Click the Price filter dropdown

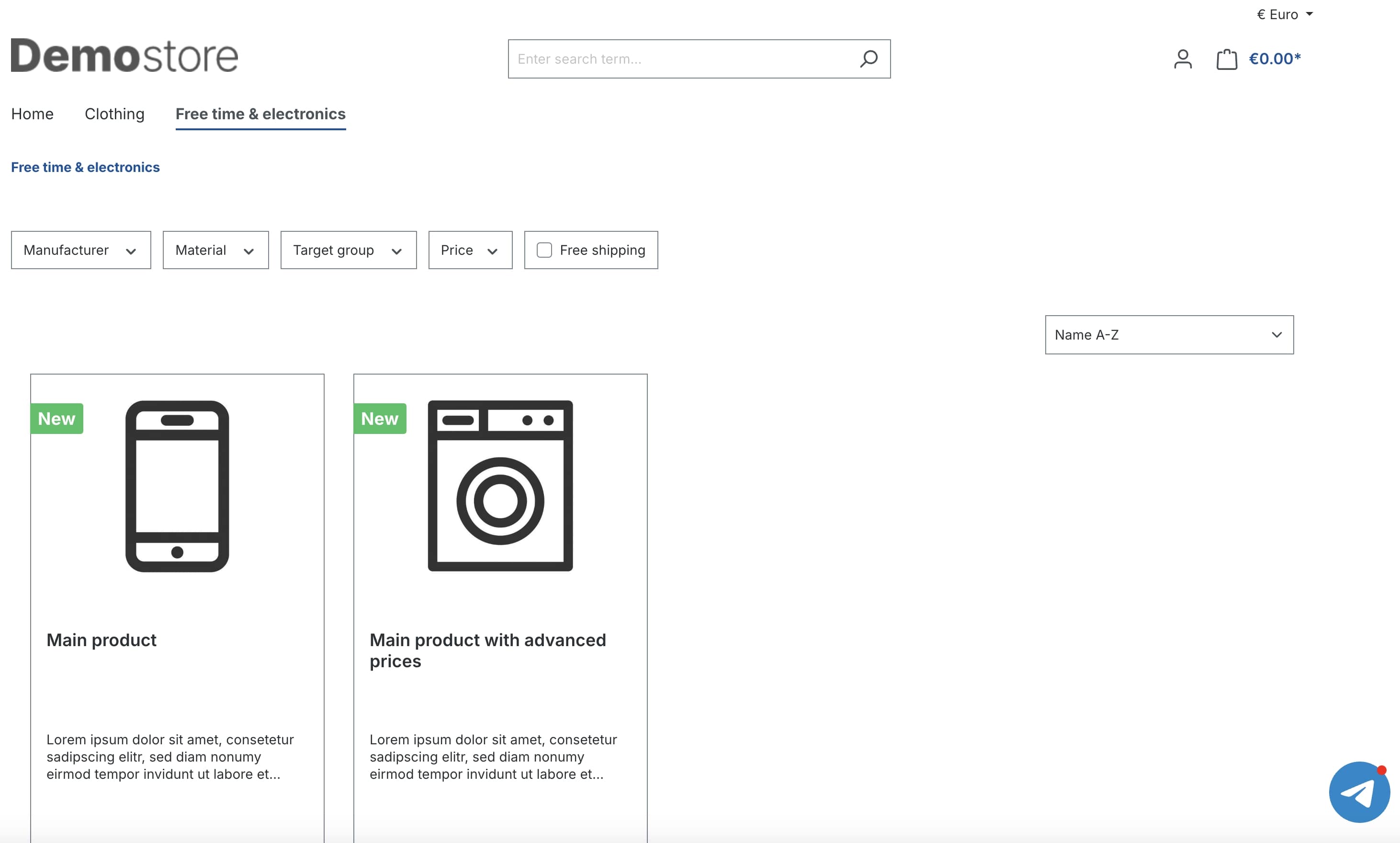[x=470, y=250]
